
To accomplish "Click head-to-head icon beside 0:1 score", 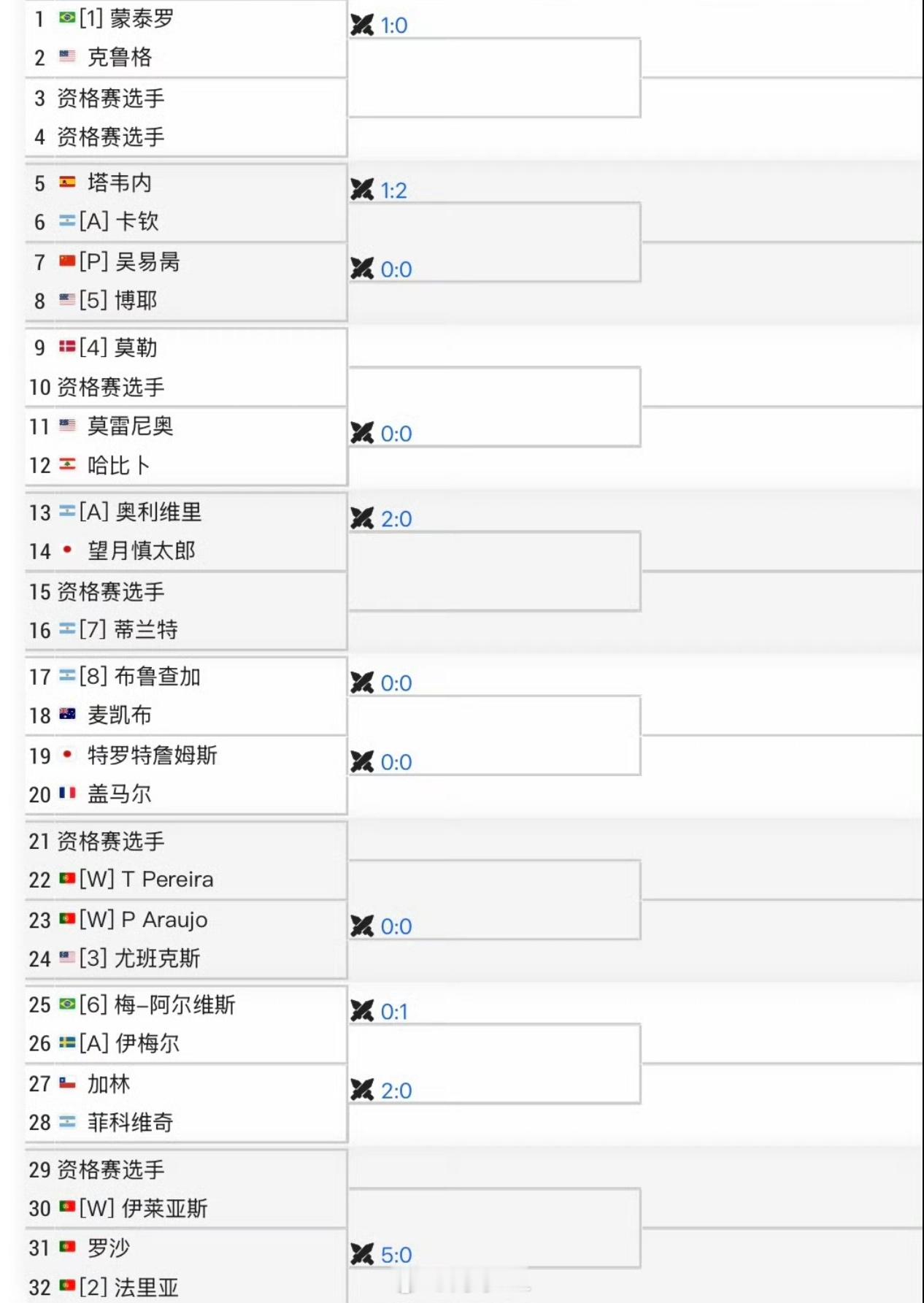I will 362,1011.
